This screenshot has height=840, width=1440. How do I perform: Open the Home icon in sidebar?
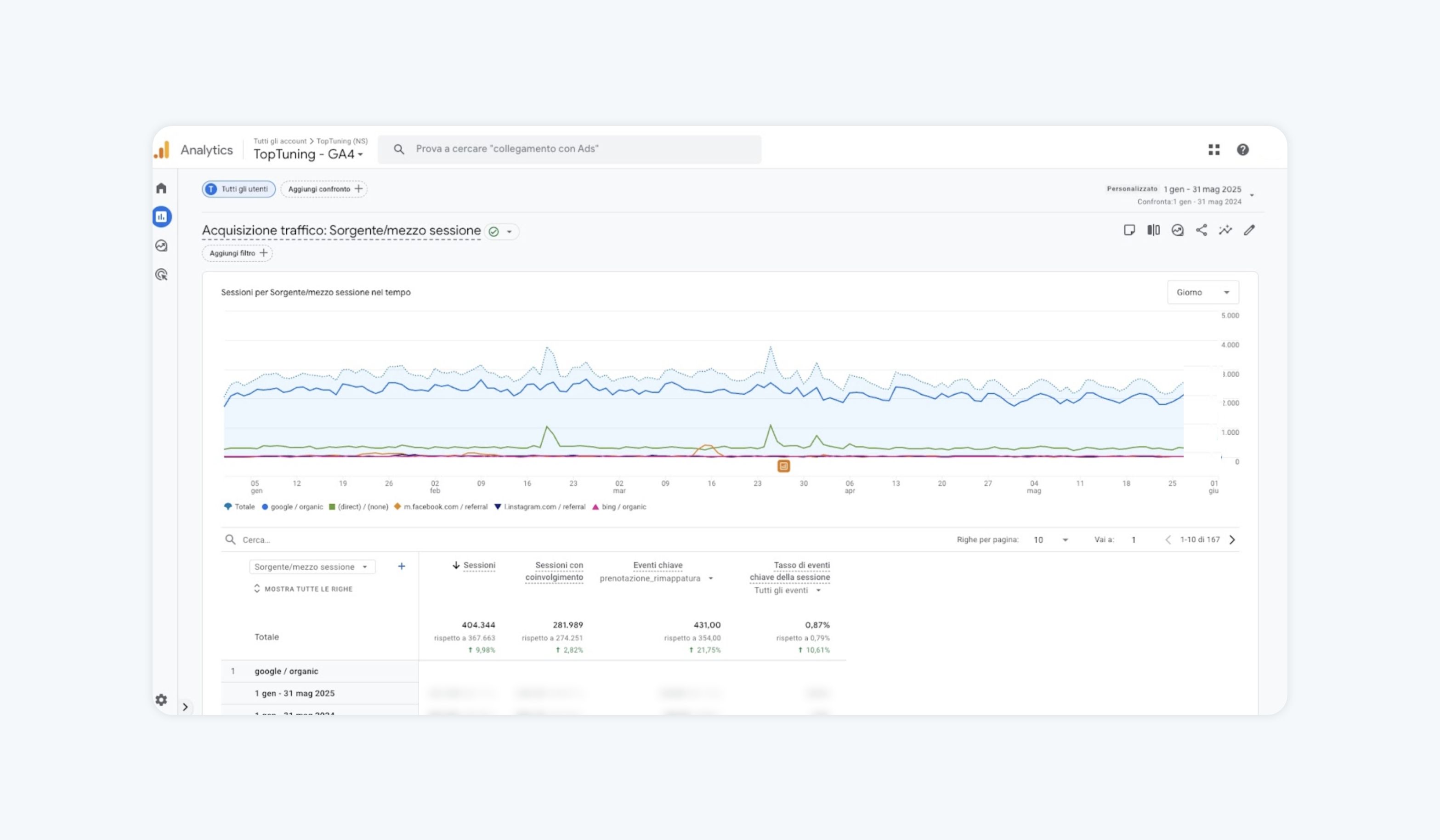[x=161, y=188]
